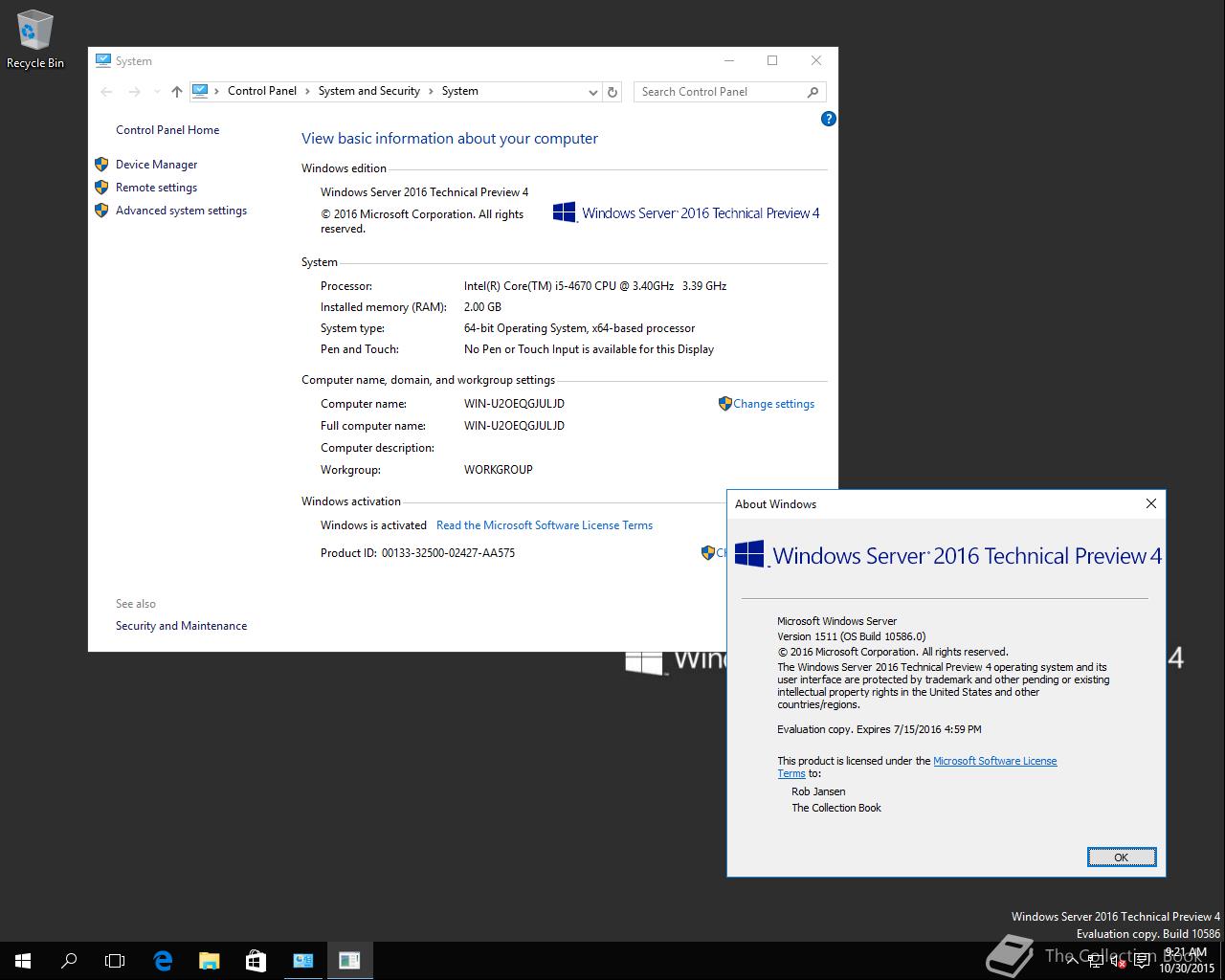Expand chevron after Control Panel breadcrumb
This screenshot has height=980, width=1225.
pos(308,91)
